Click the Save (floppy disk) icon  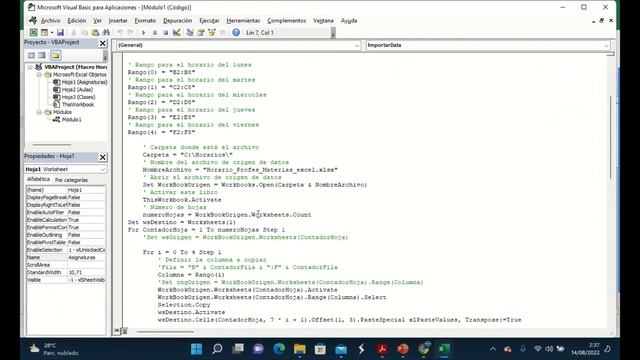(60, 33)
